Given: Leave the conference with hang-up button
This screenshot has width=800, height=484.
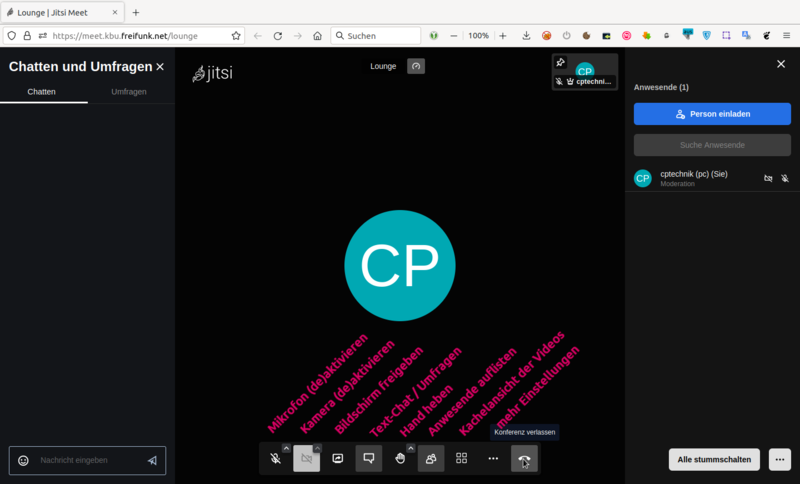Looking at the screenshot, I should [x=524, y=459].
